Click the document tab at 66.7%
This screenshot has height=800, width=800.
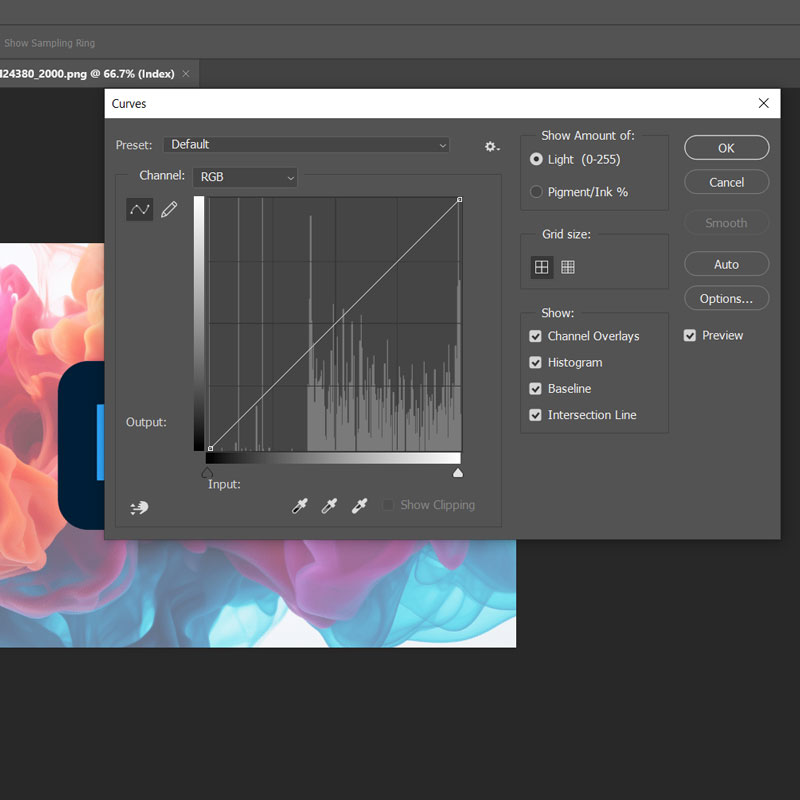point(88,74)
